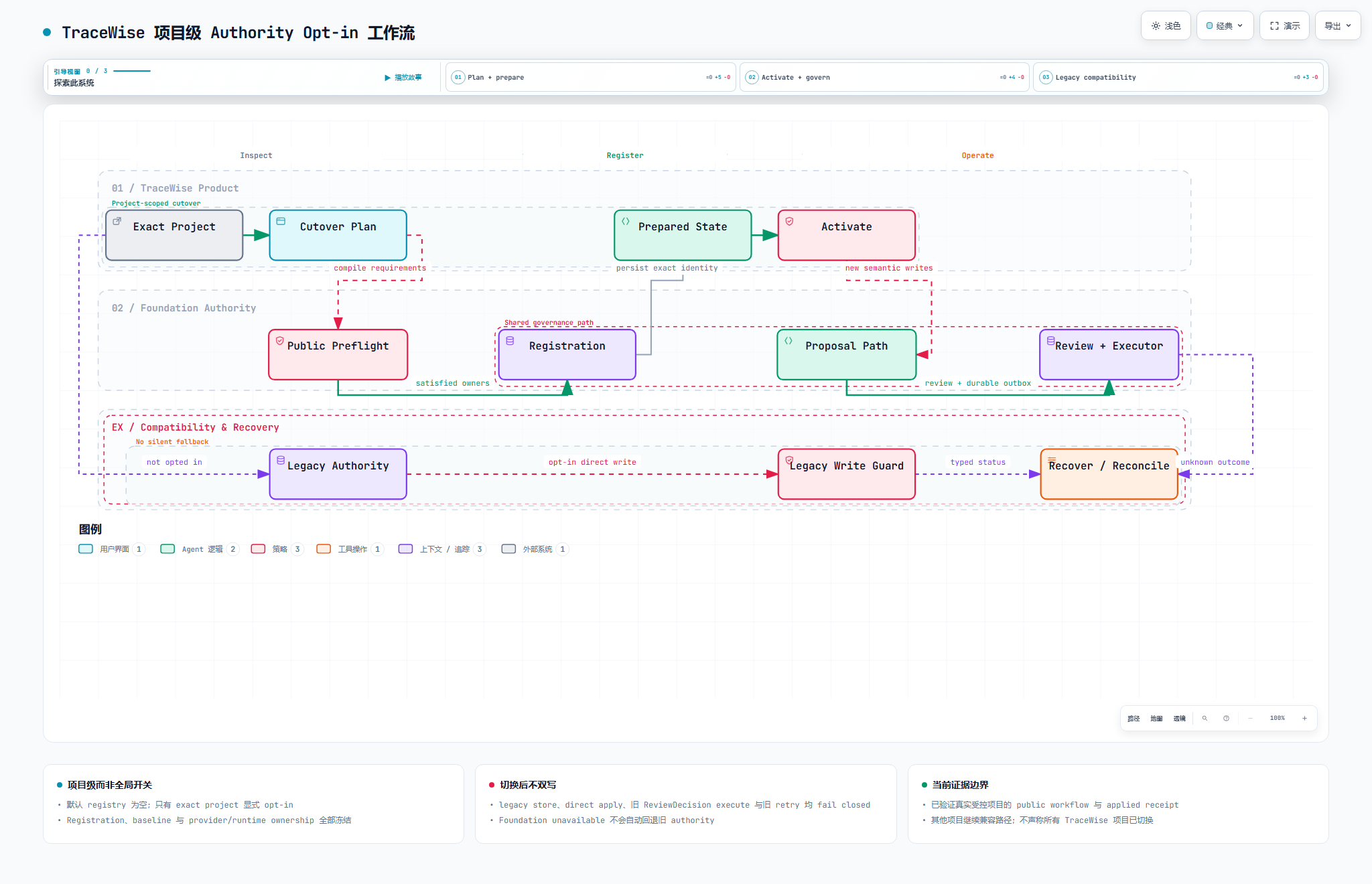This screenshot has width=1372, height=884.
Task: Click the "not opted in" edge label
Action: (x=174, y=462)
